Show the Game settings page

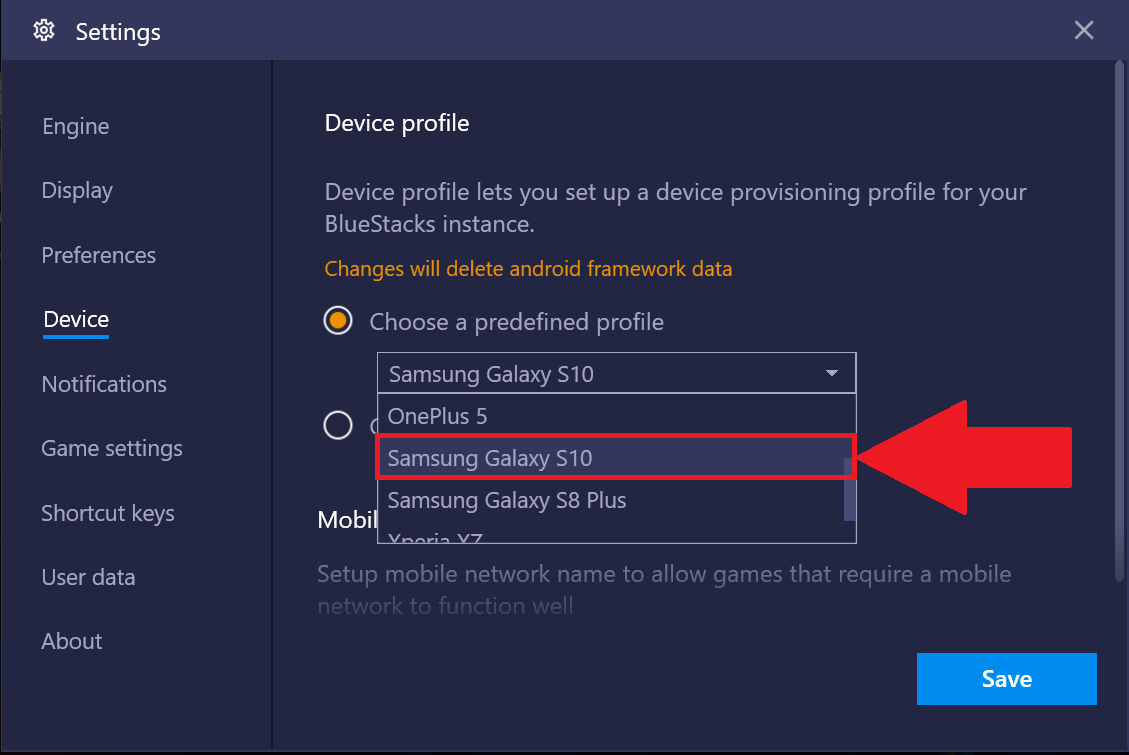pyautogui.click(x=112, y=448)
